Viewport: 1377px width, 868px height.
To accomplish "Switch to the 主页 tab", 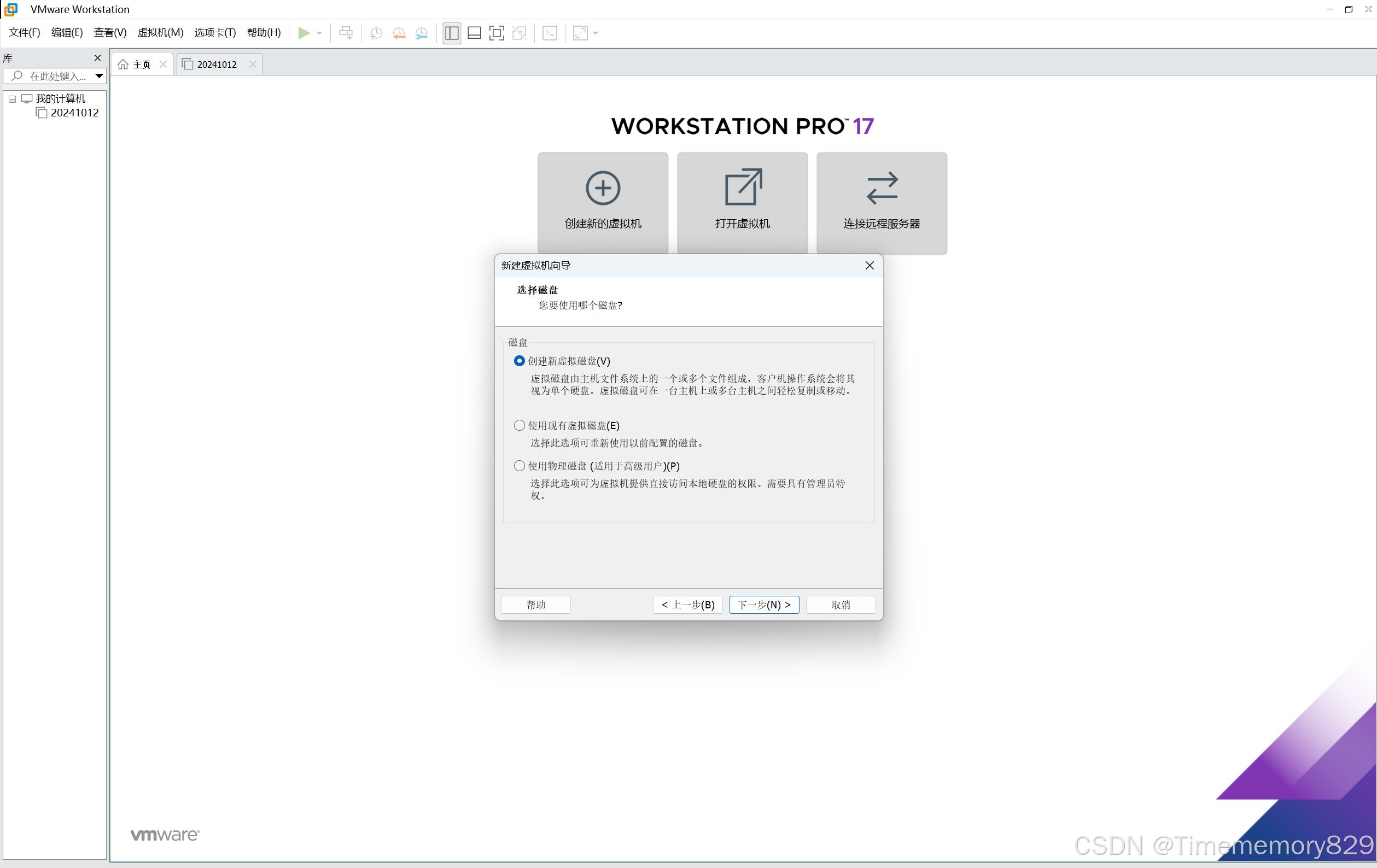I will pyautogui.click(x=141, y=64).
